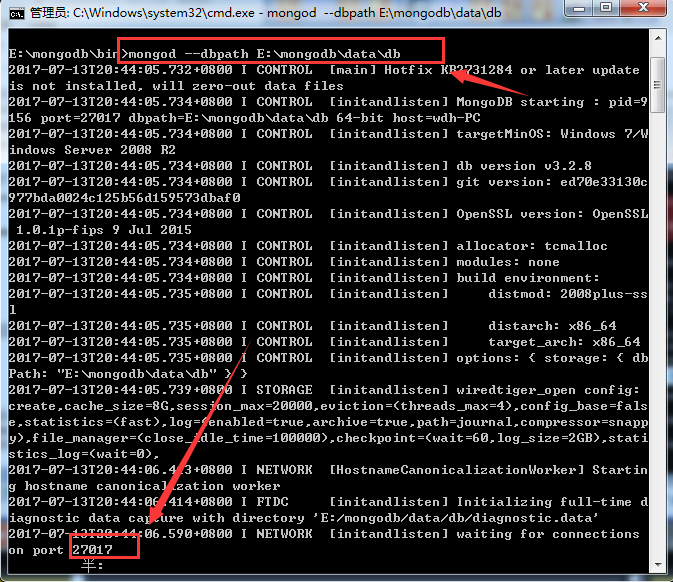The width and height of the screenshot is (673, 582).
Task: Click timestamp '2017-07-13T20:44:05.732+0800'
Action: [120, 70]
